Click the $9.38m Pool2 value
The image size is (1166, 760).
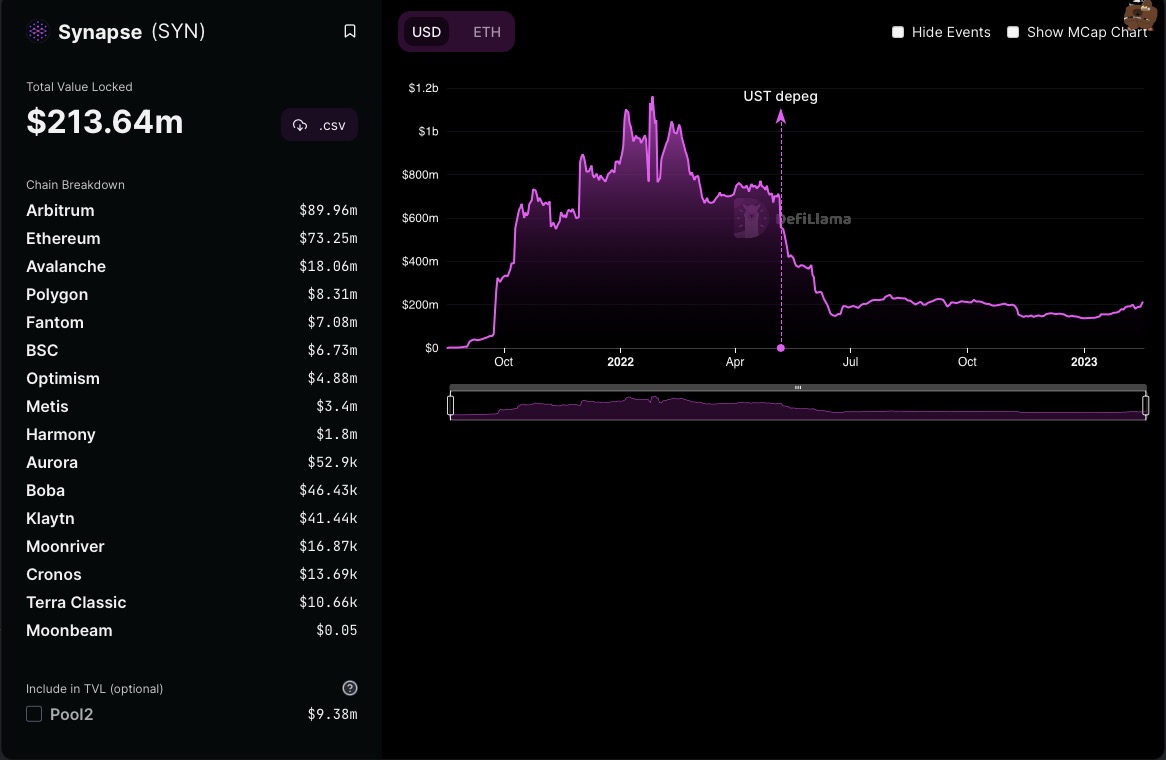(x=332, y=714)
